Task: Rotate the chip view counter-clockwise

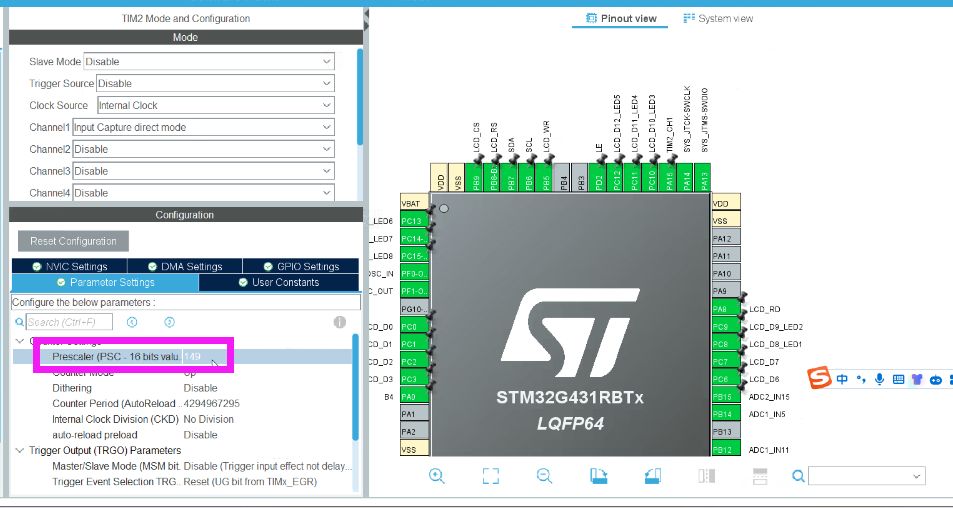Action: pyautogui.click(x=652, y=476)
